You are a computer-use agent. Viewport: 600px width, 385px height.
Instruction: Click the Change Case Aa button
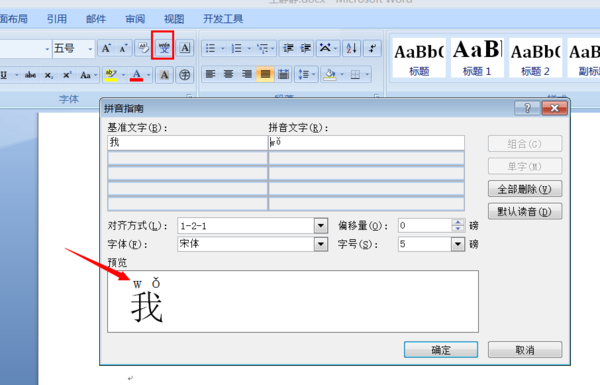(85, 75)
